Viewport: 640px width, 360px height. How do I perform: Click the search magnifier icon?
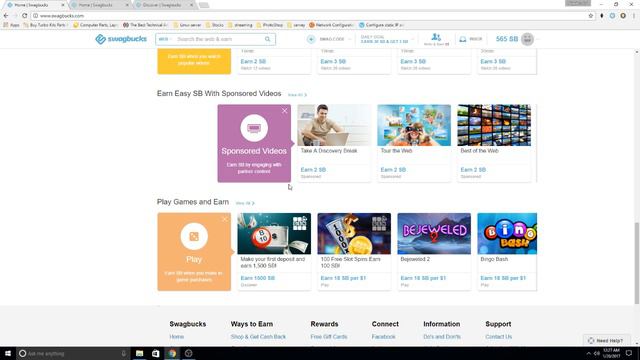click(267, 39)
